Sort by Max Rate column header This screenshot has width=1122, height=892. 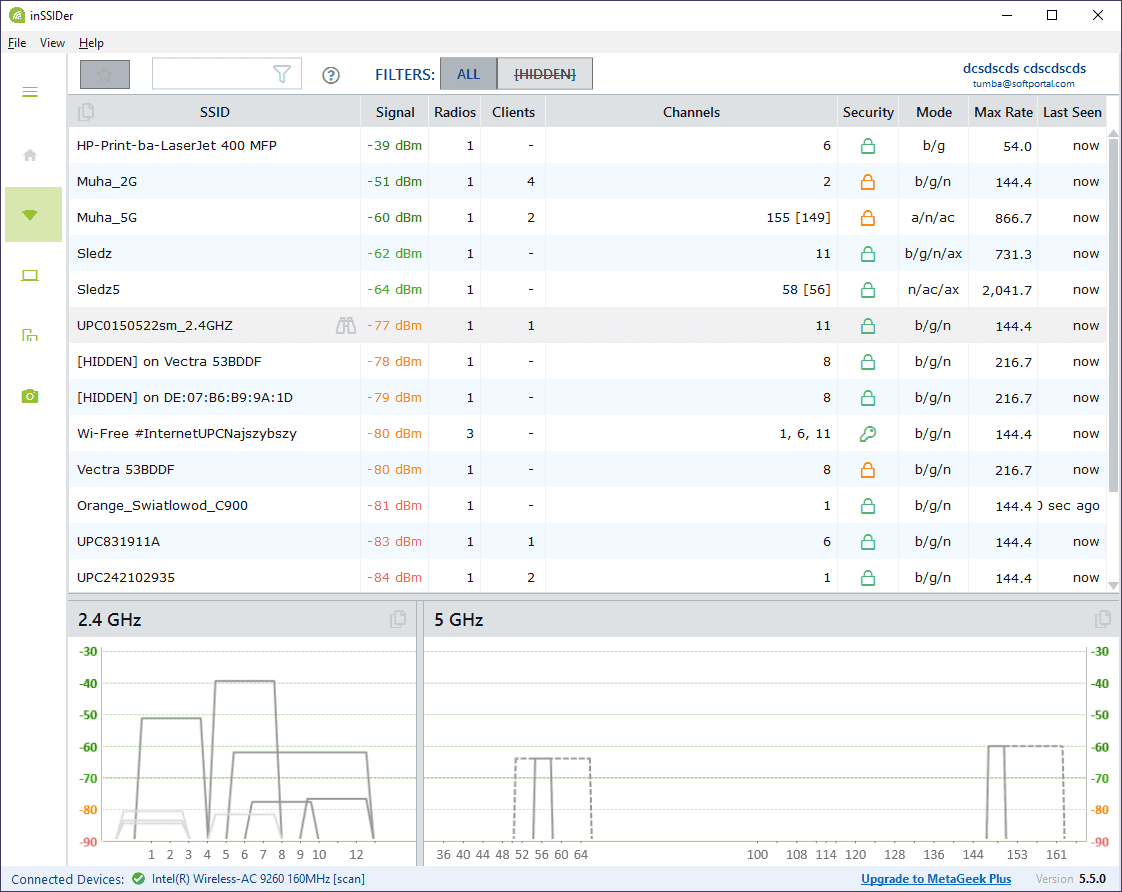tap(1003, 112)
